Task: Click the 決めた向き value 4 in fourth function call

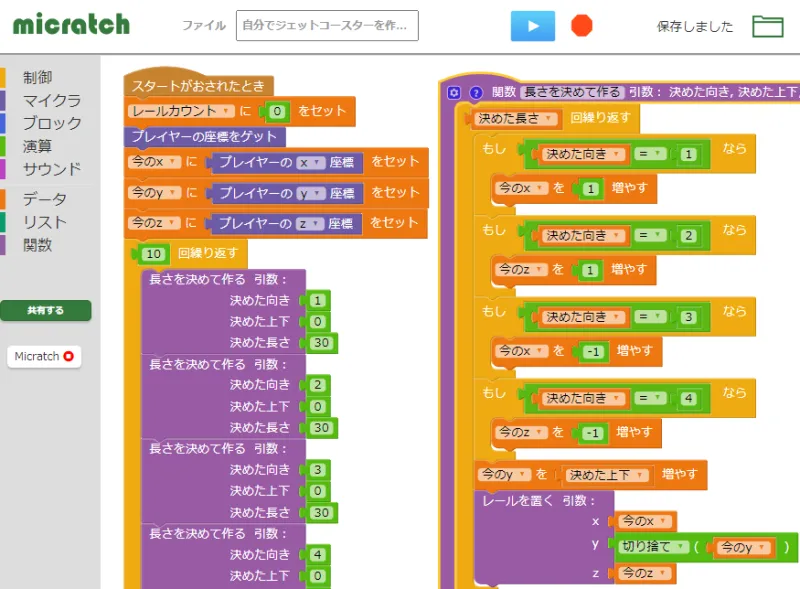Action: (317, 554)
